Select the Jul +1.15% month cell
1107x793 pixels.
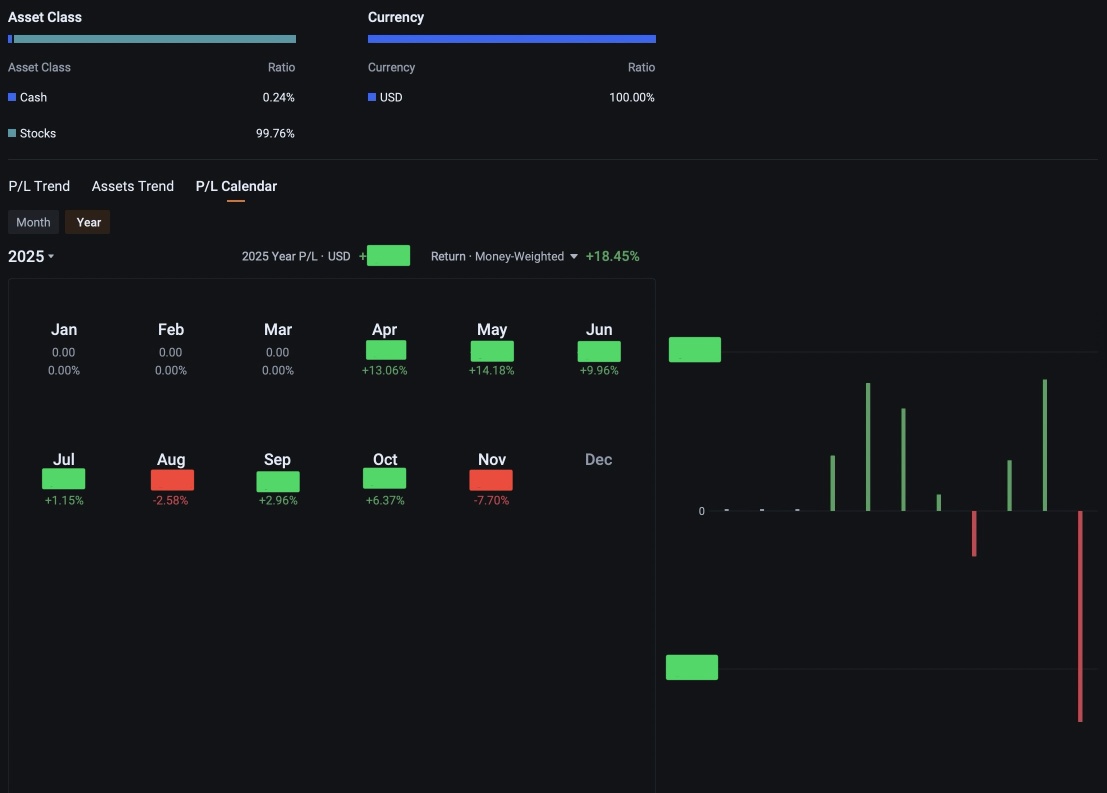point(64,479)
